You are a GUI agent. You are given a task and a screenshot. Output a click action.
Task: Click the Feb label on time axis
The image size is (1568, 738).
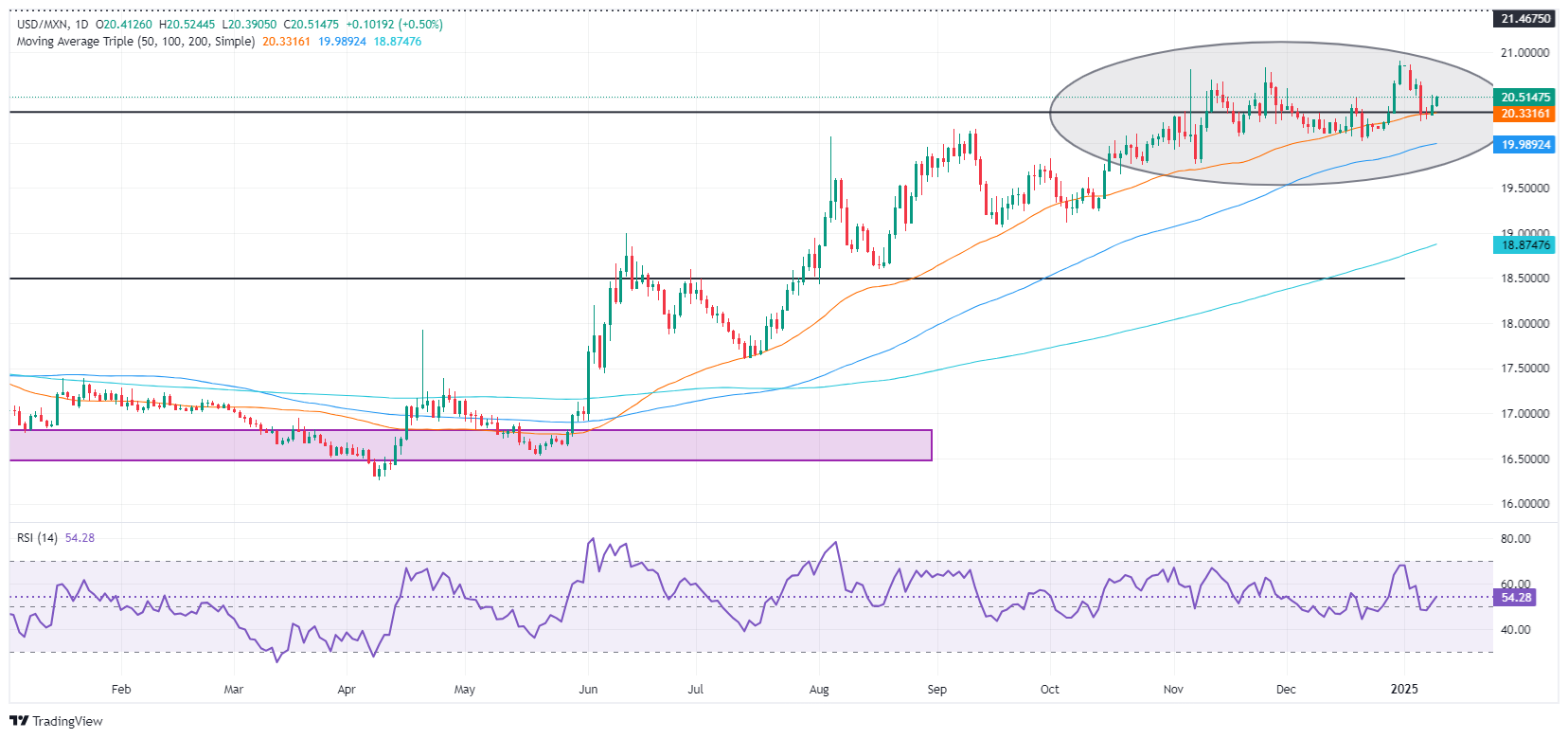[121, 690]
